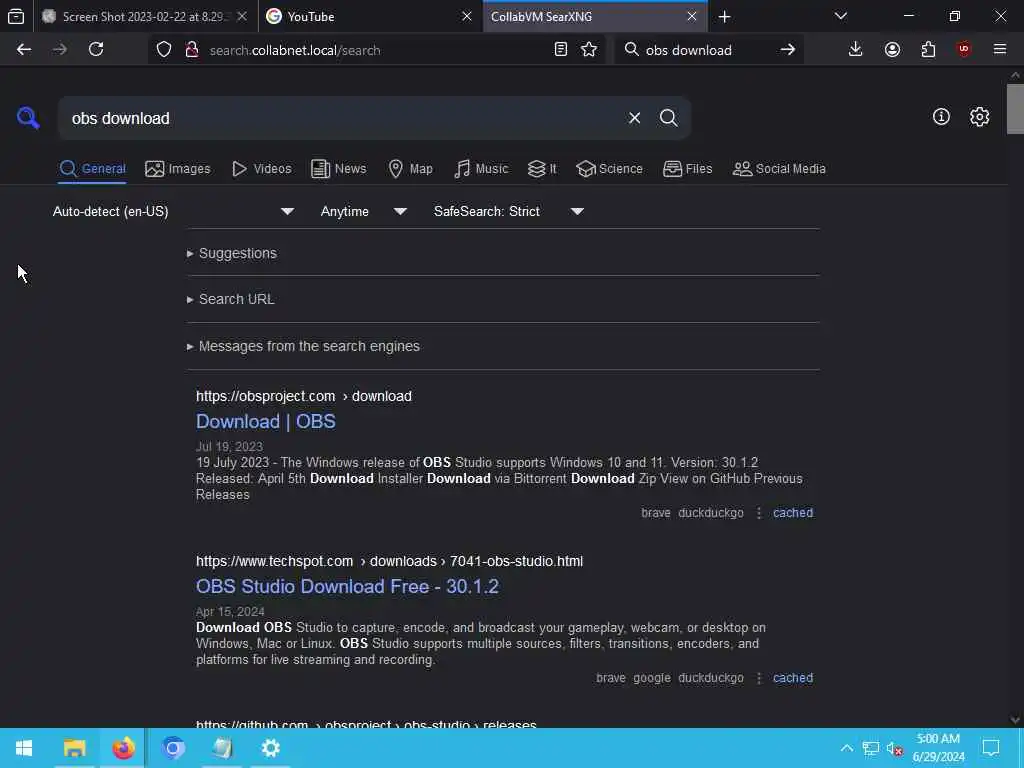Open File Explorer from taskbar
This screenshot has width=1024, height=768.
tap(74, 748)
